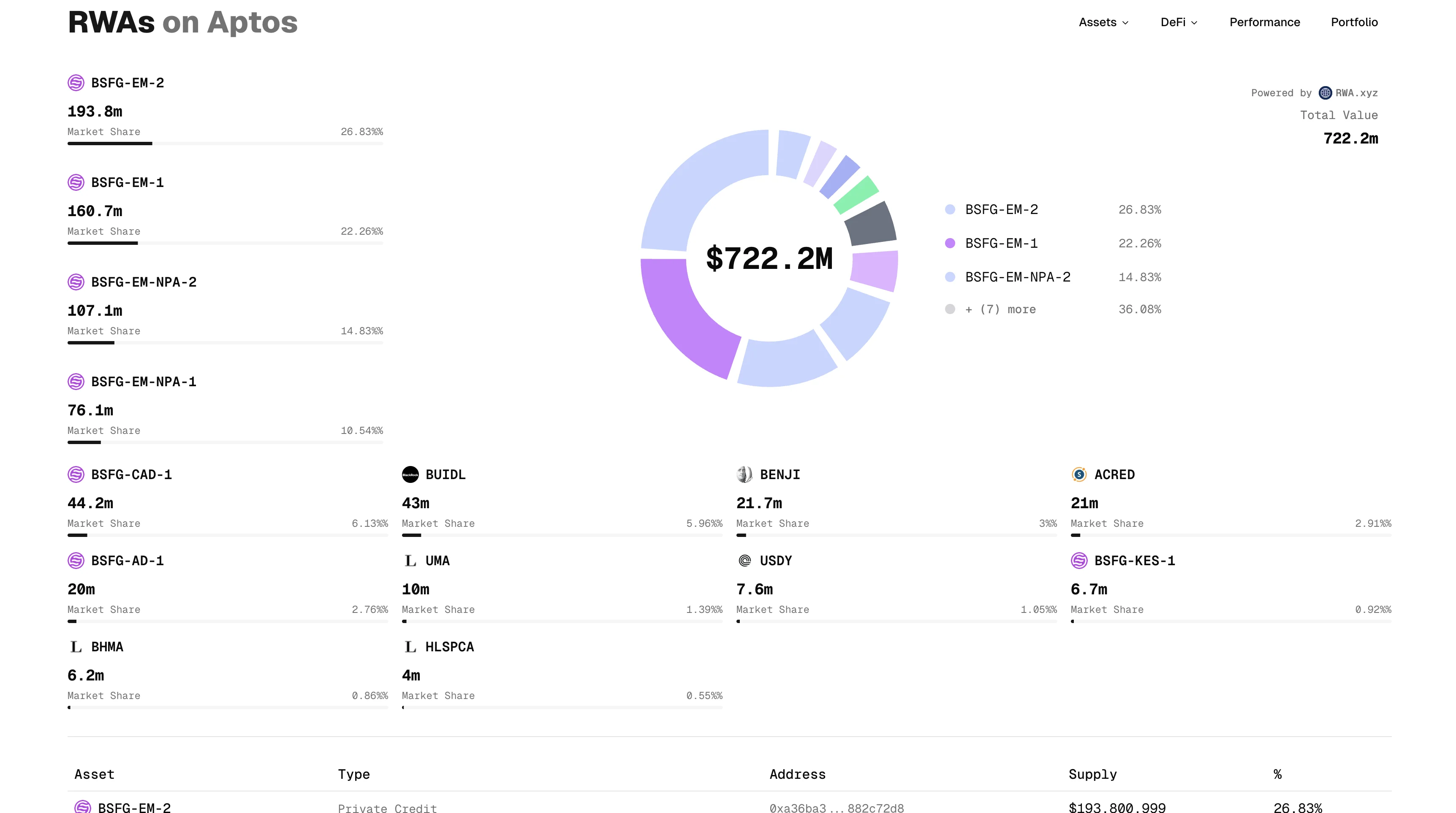Click the Libre logo next to UMA
The width and height of the screenshot is (1456, 813).
click(410, 561)
